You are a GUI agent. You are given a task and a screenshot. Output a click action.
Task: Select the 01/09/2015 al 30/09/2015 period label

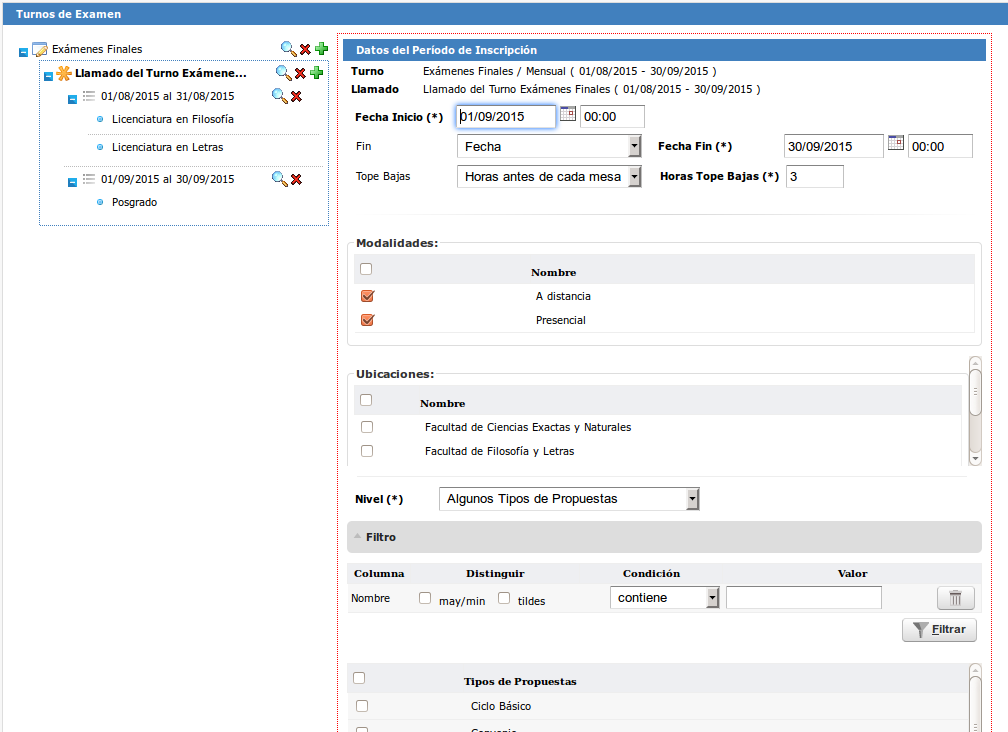(x=168, y=179)
